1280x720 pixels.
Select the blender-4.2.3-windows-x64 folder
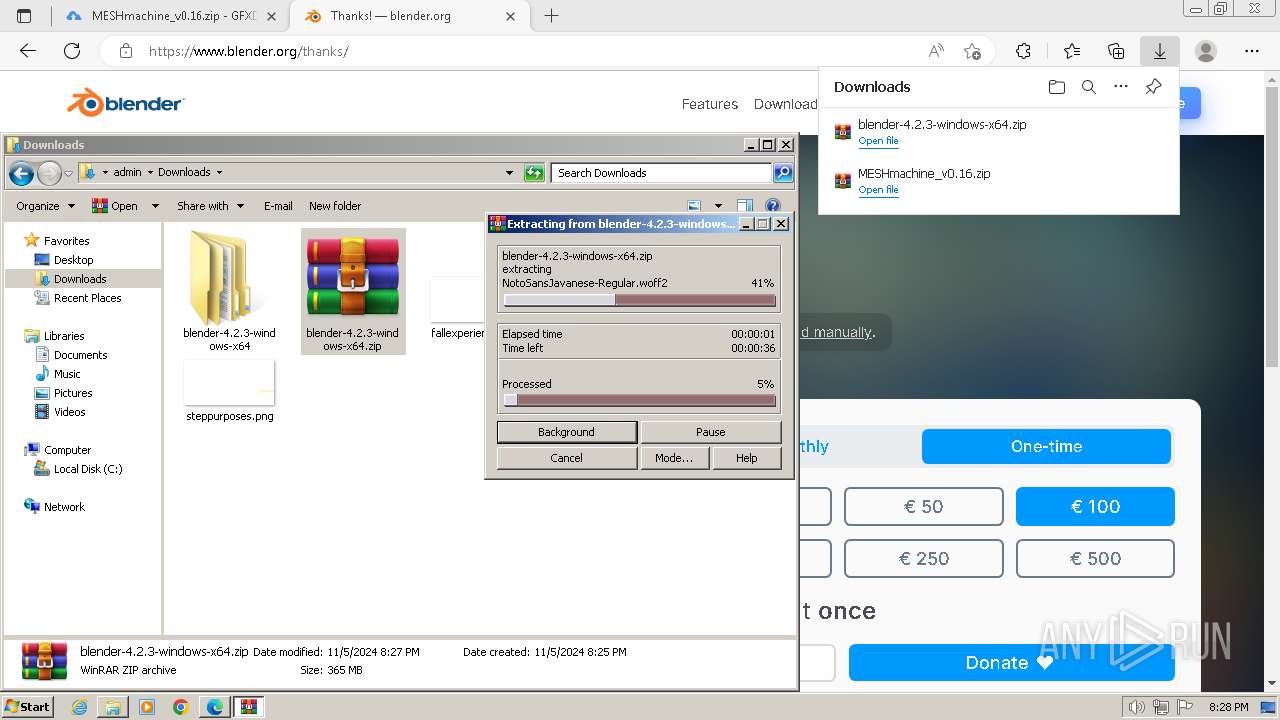tap(229, 291)
